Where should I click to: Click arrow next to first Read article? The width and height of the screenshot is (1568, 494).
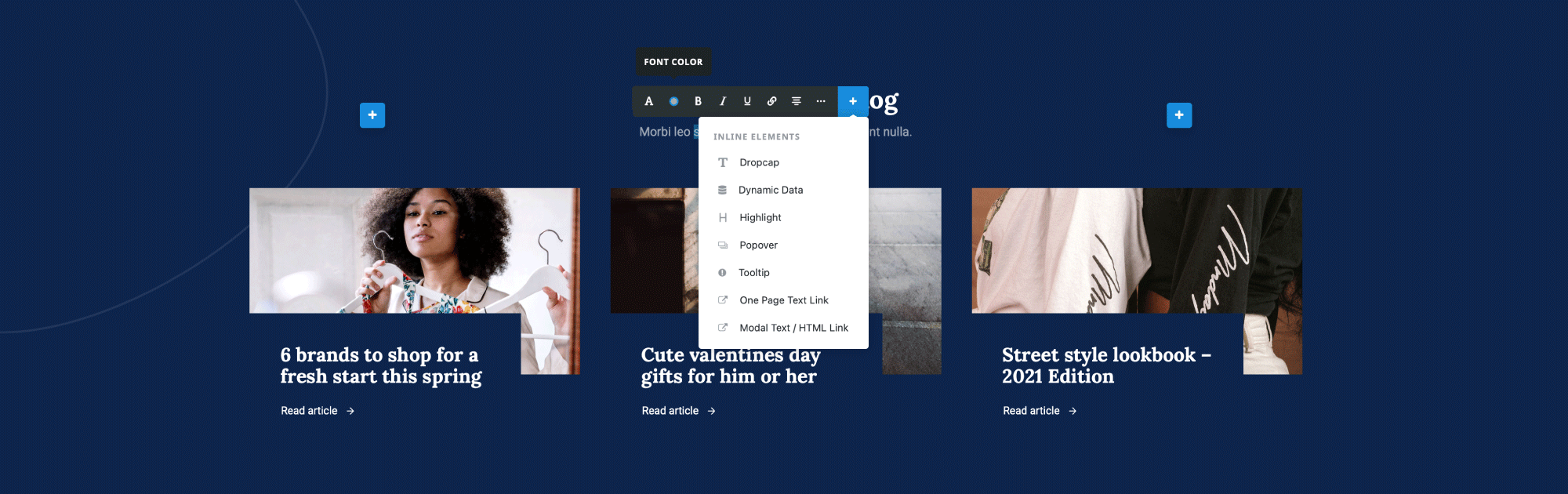point(350,411)
